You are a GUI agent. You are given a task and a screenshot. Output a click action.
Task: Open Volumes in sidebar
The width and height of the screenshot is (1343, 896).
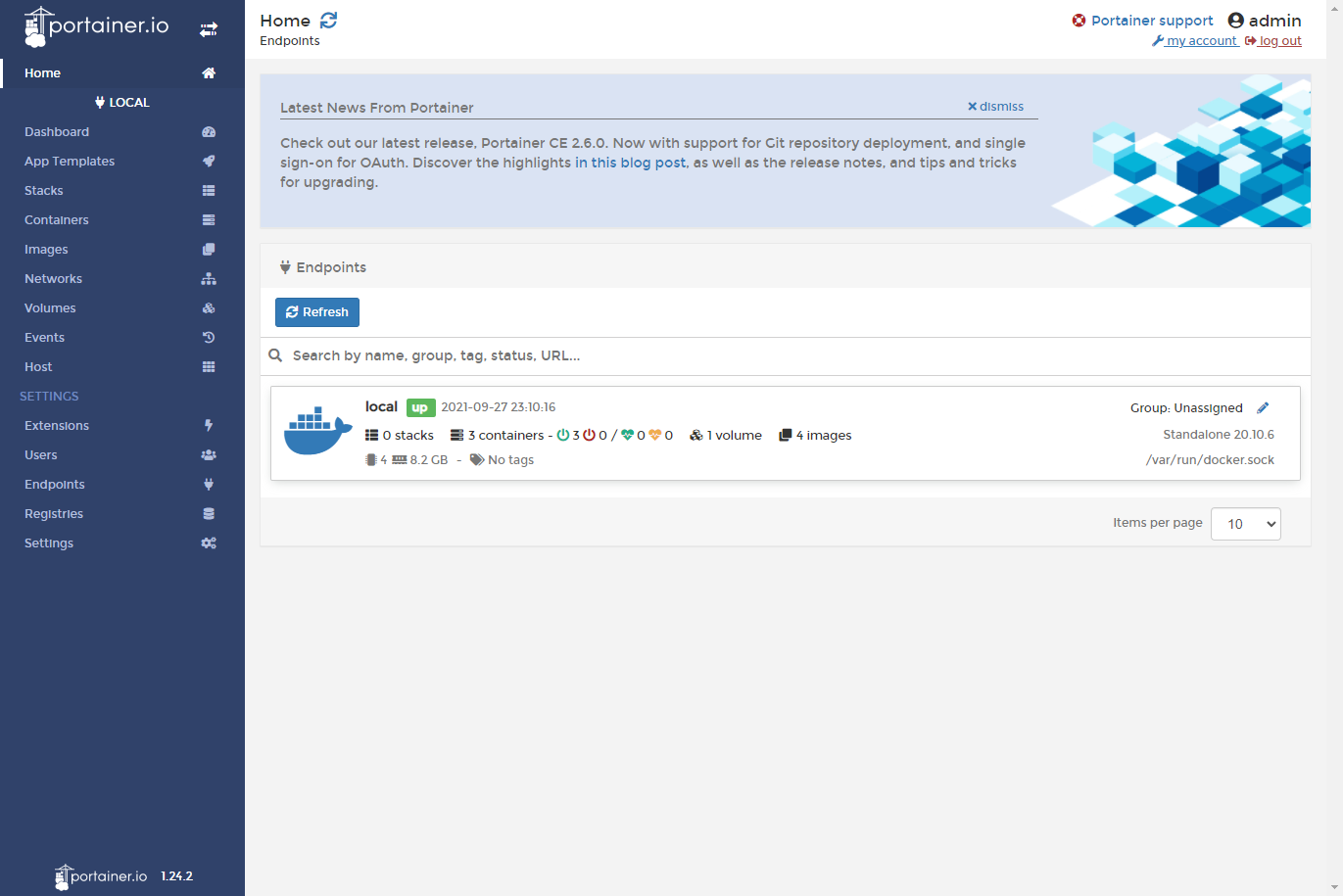(50, 308)
